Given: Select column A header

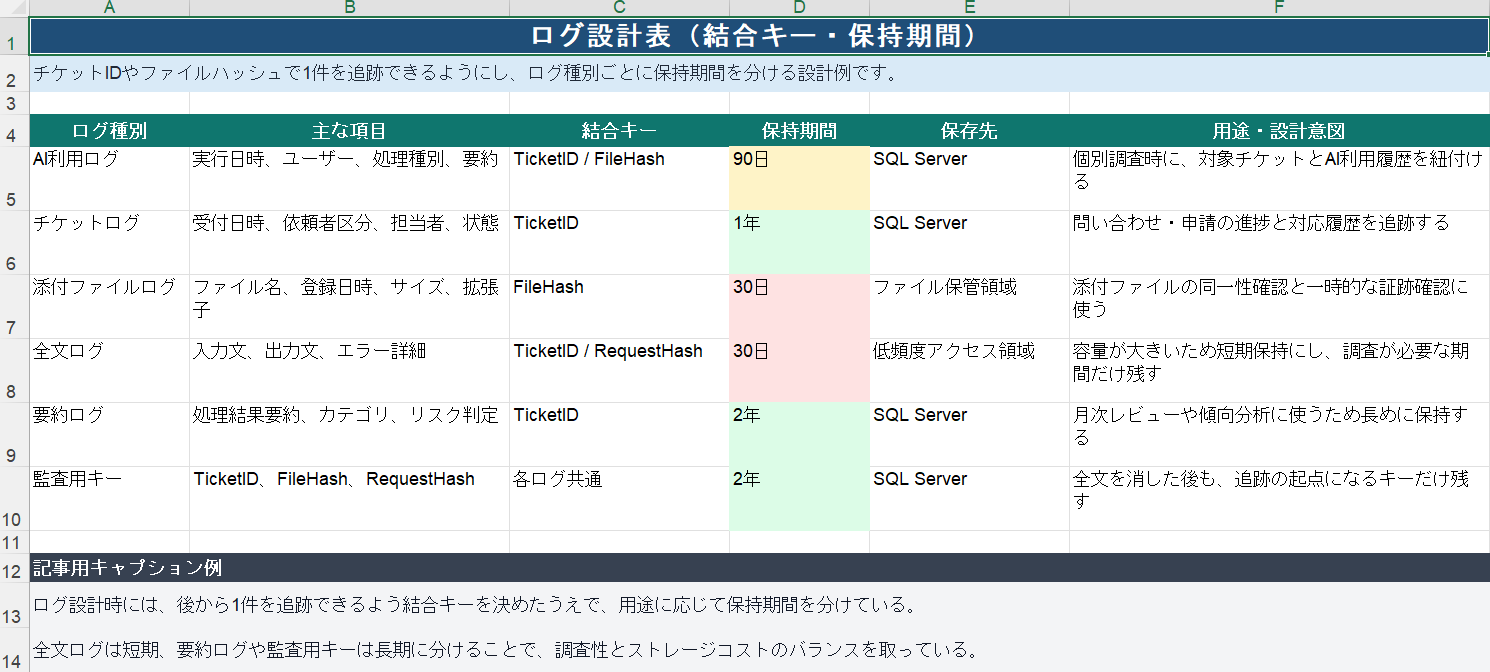Looking at the screenshot, I should tap(109, 8).
